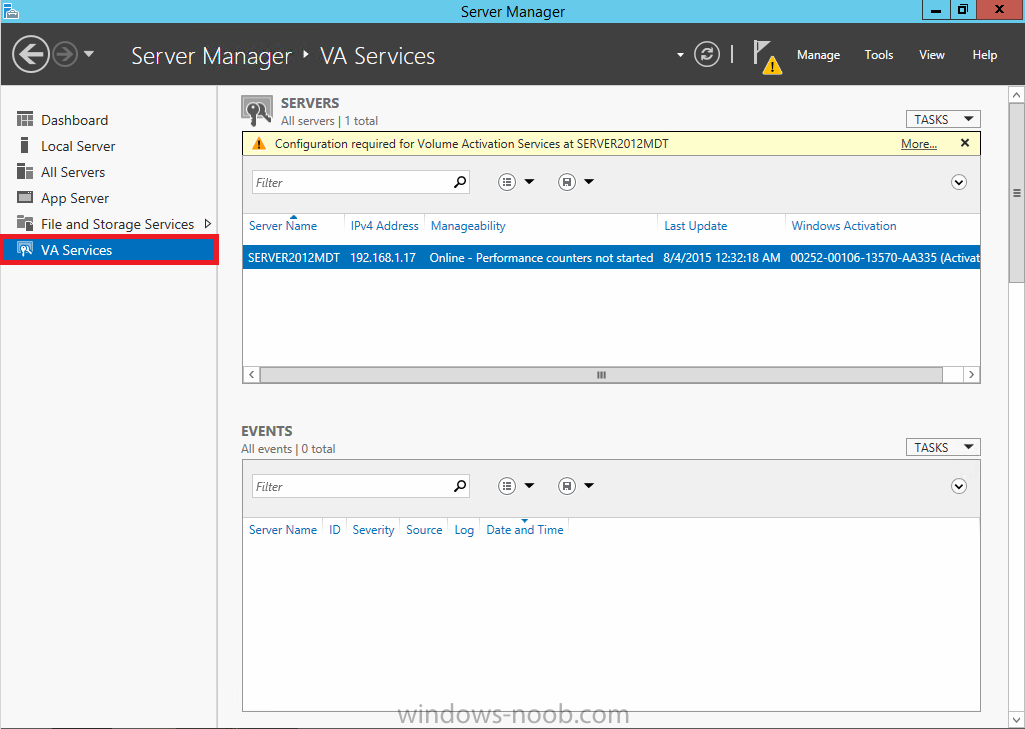Click the Servers save query icon

pos(567,182)
